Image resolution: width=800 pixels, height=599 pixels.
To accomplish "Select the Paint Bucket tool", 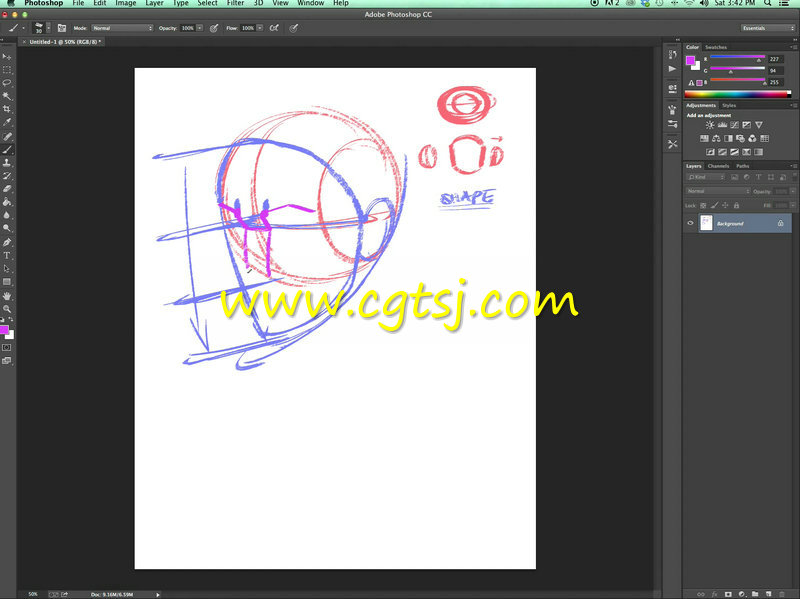I will [7, 203].
